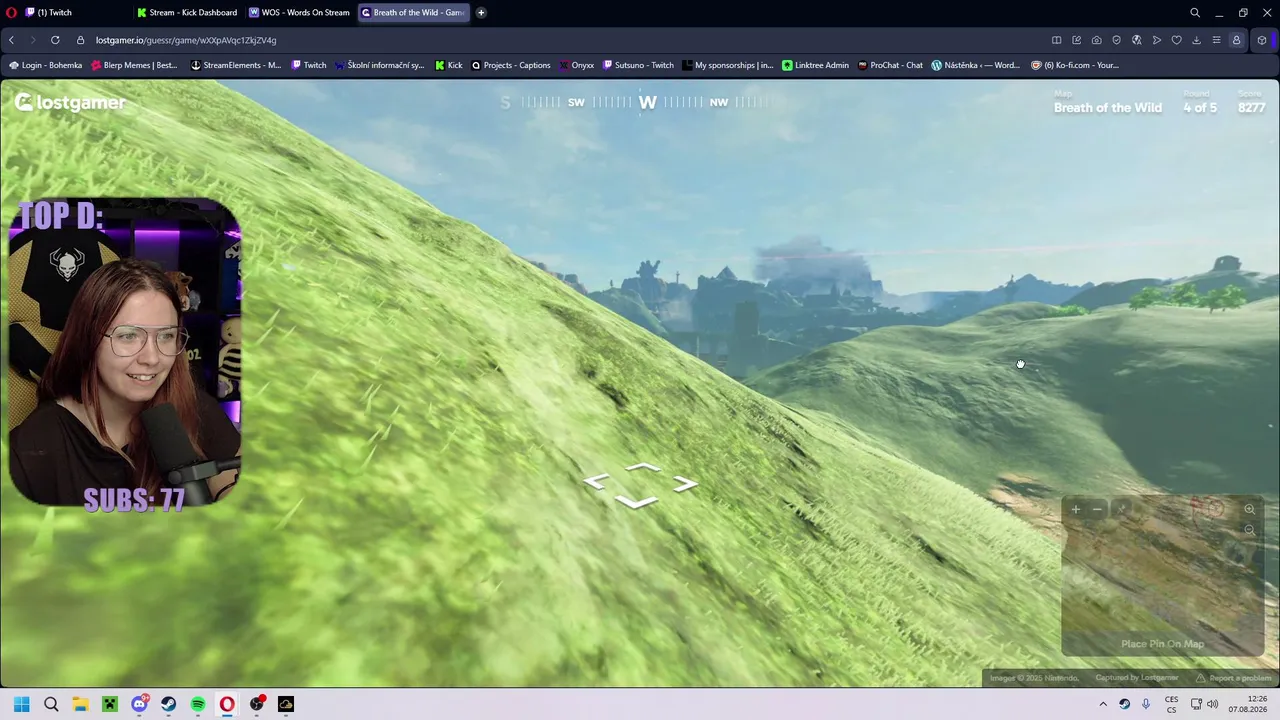Viewport: 1280px width, 720px height.
Task: Open the Opera menu
Action: point(11,13)
